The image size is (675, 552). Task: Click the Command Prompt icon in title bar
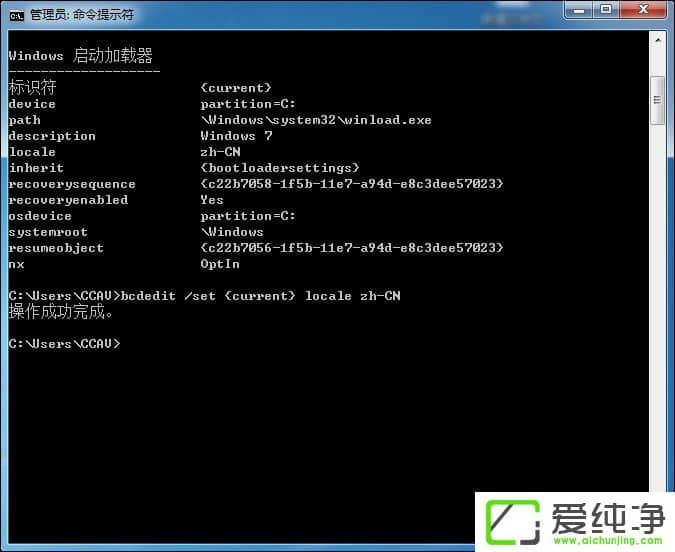point(17,14)
